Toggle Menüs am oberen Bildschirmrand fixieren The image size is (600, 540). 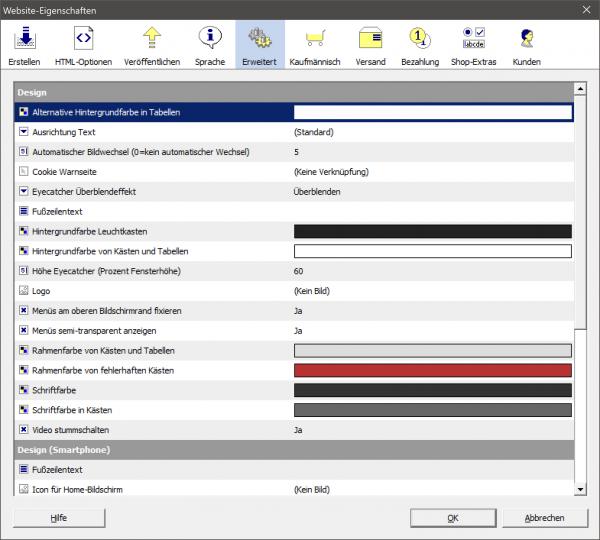(24, 310)
